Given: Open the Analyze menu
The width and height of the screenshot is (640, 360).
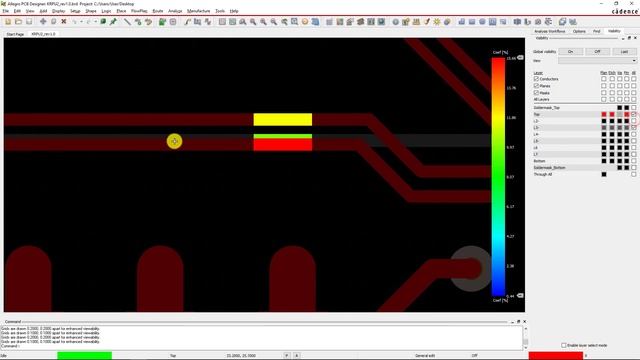Looking at the screenshot, I should click(x=175, y=11).
